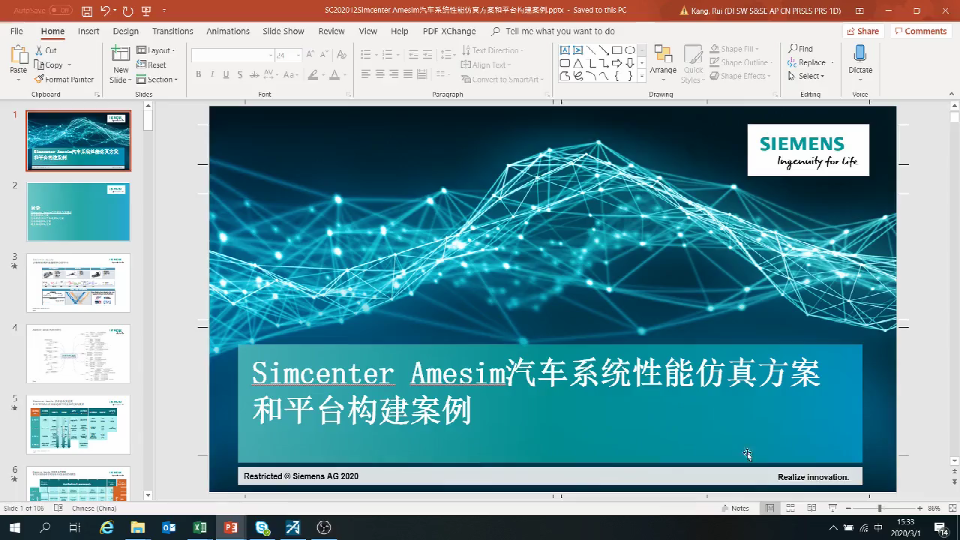This screenshot has width=960, height=540.
Task: Click the Format Painter tool
Action: point(64,79)
